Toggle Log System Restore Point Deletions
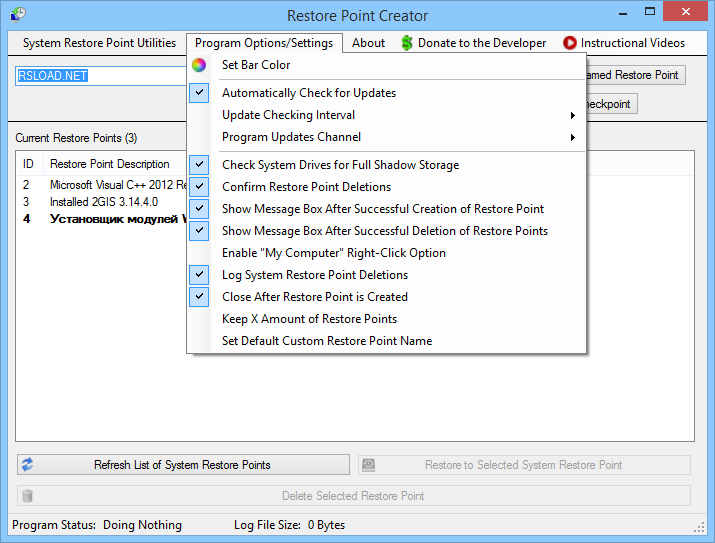The width and height of the screenshot is (715, 543). click(x=199, y=274)
